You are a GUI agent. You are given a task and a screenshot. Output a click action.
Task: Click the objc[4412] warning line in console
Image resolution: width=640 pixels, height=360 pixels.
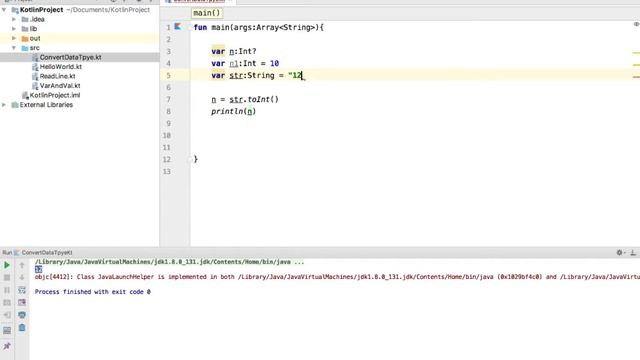click(x=337, y=277)
